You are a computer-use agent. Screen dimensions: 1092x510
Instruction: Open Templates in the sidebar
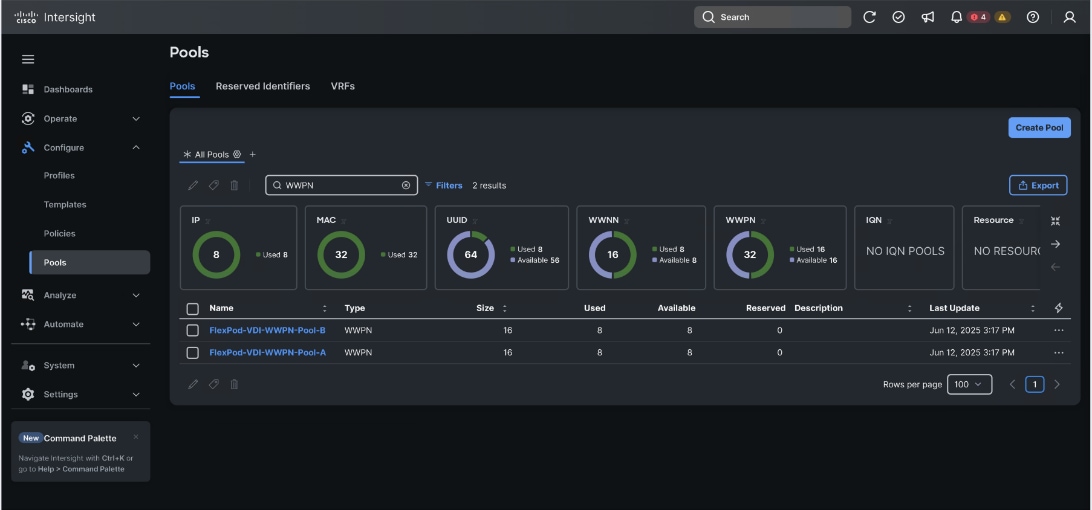click(x=65, y=205)
